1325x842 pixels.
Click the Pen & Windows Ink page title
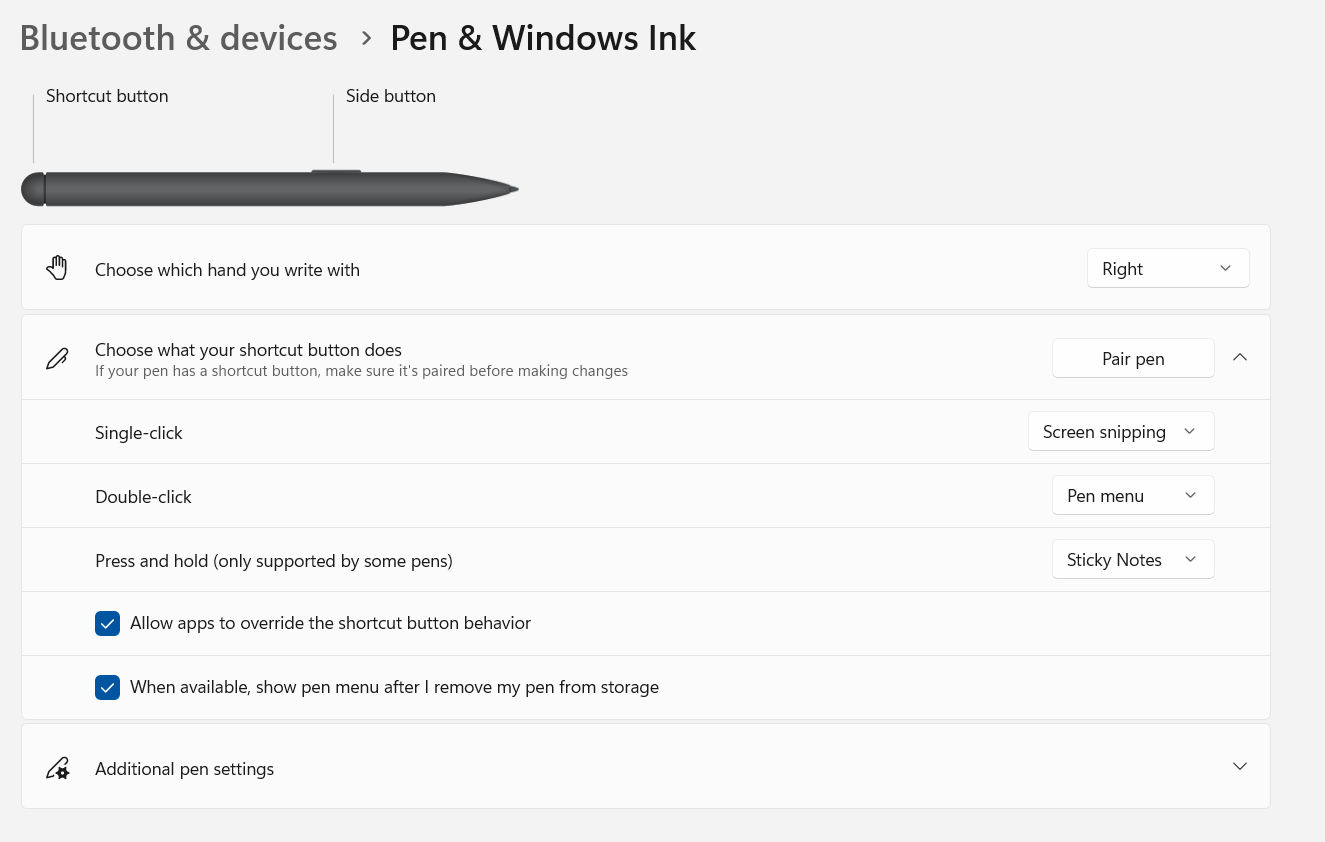(543, 38)
